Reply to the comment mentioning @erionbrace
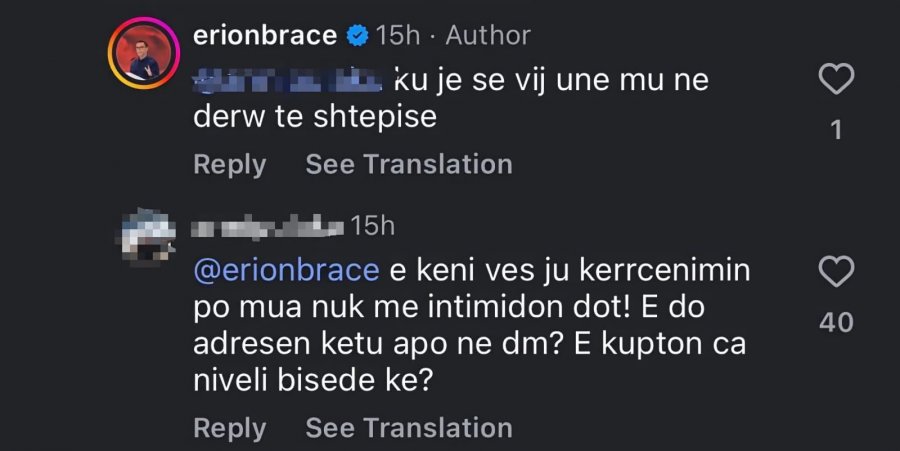The height and width of the screenshot is (451, 900). [x=230, y=429]
